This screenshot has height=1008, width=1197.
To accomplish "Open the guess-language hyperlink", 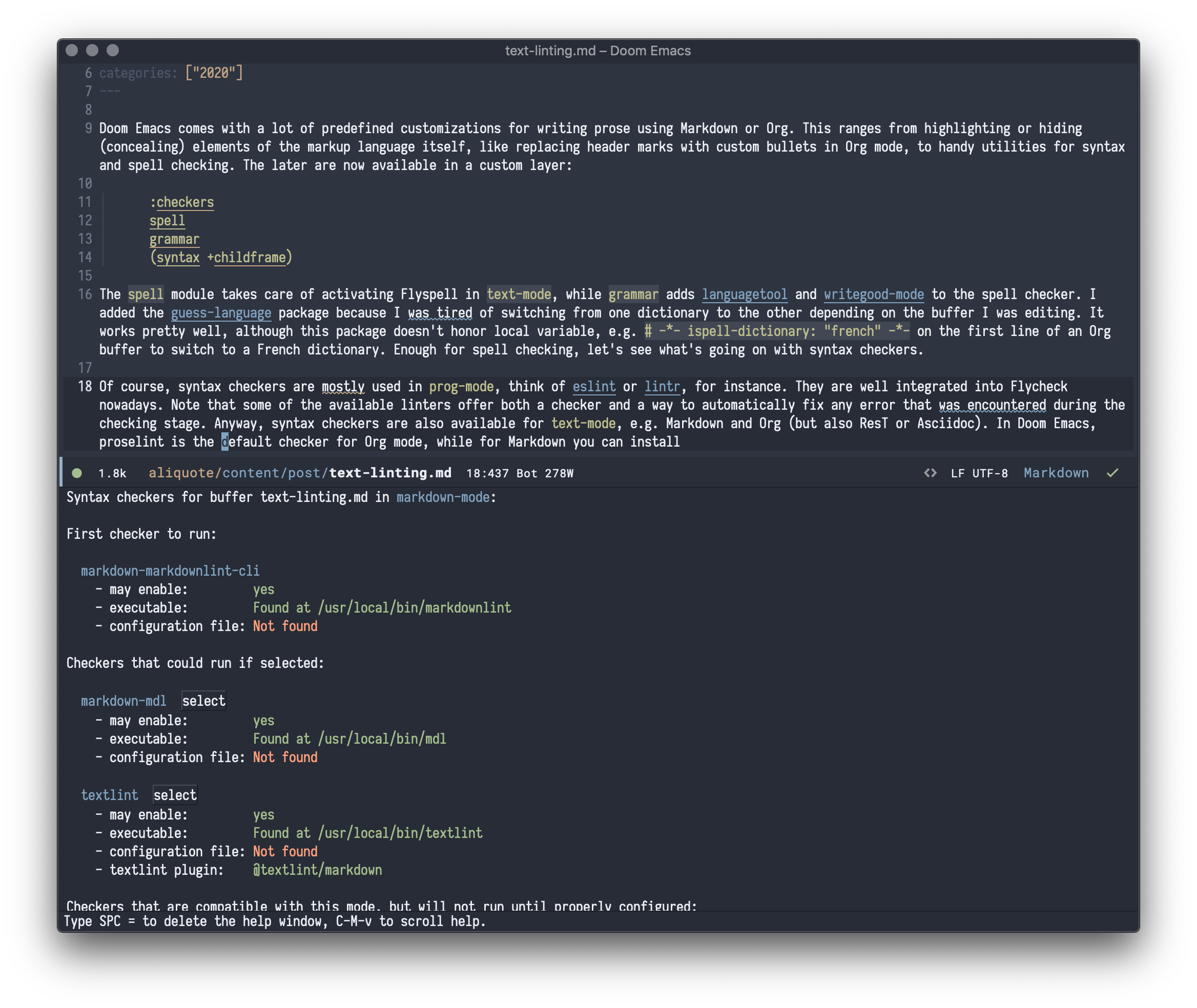I will click(221, 312).
